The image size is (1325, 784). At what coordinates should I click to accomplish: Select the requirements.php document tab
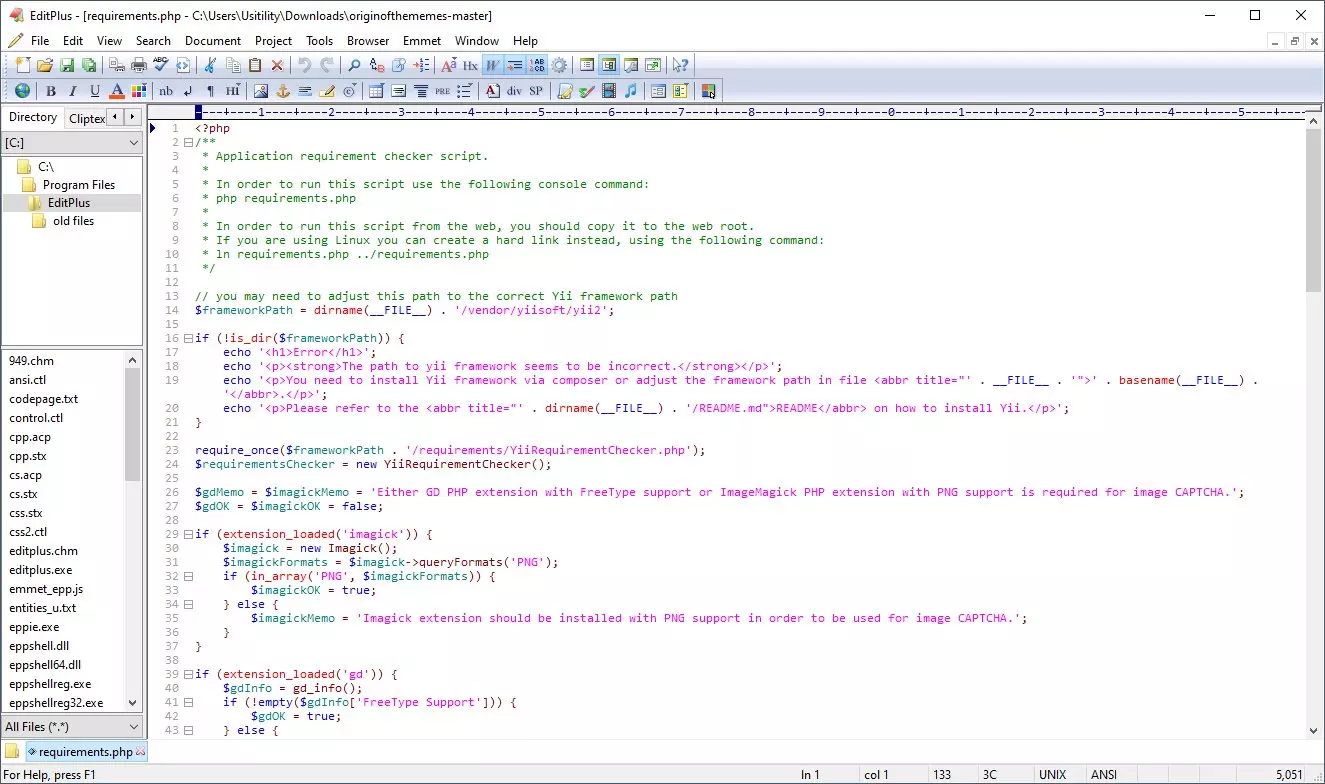point(85,751)
